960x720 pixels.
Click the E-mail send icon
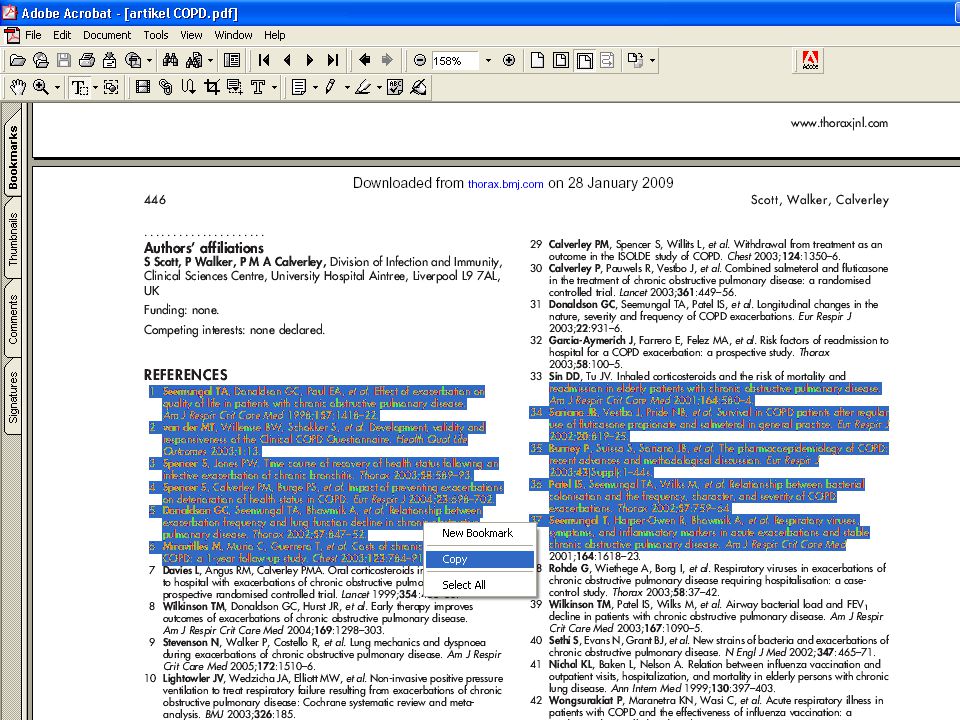click(110, 60)
